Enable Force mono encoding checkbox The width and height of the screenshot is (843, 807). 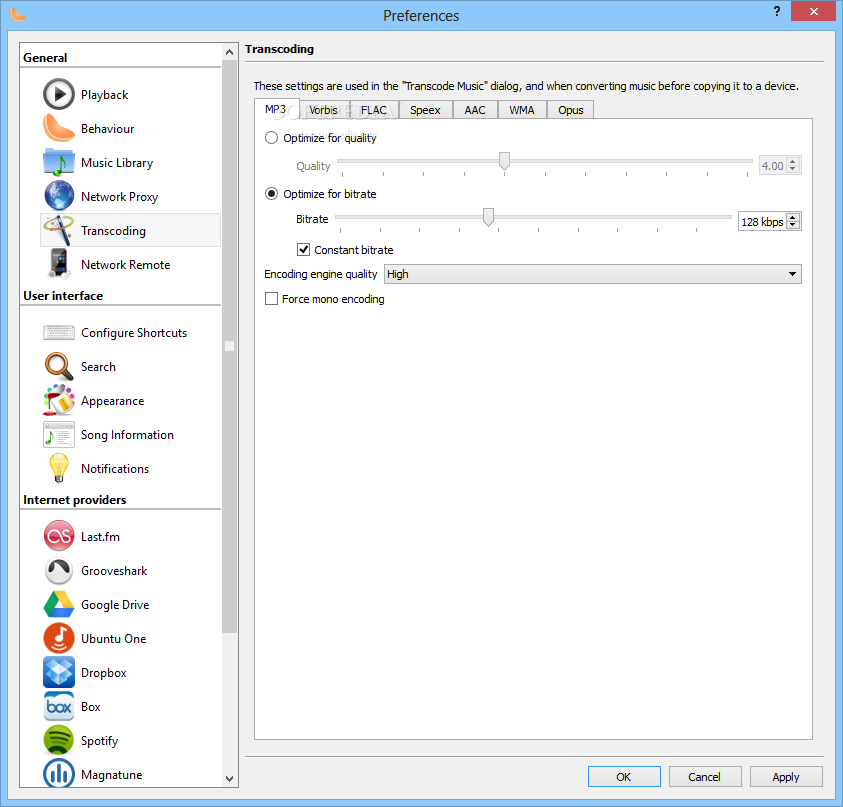coord(272,298)
